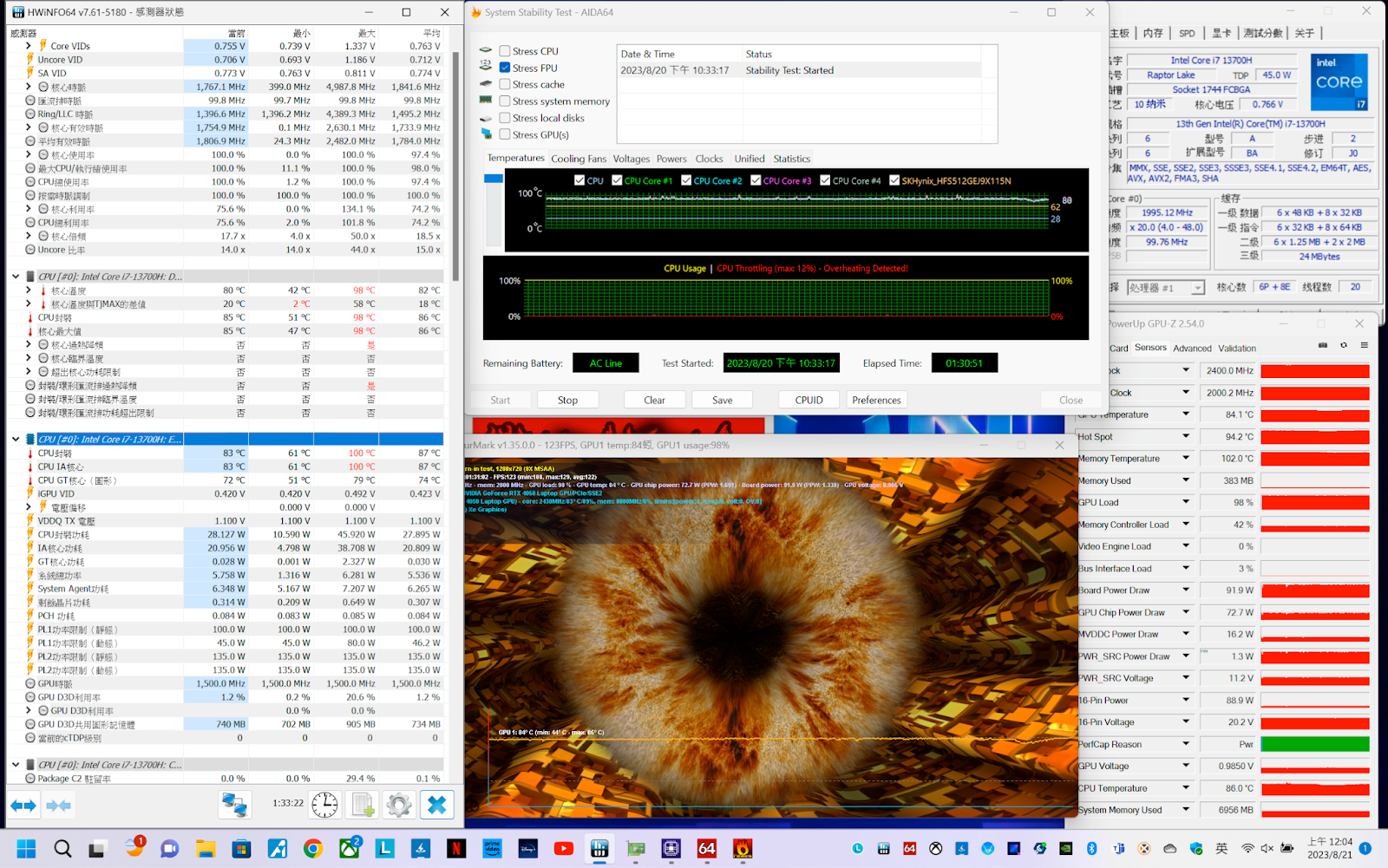This screenshot has width=1388, height=868.
Task: Enable Stress system memory checkbox
Action: click(505, 101)
